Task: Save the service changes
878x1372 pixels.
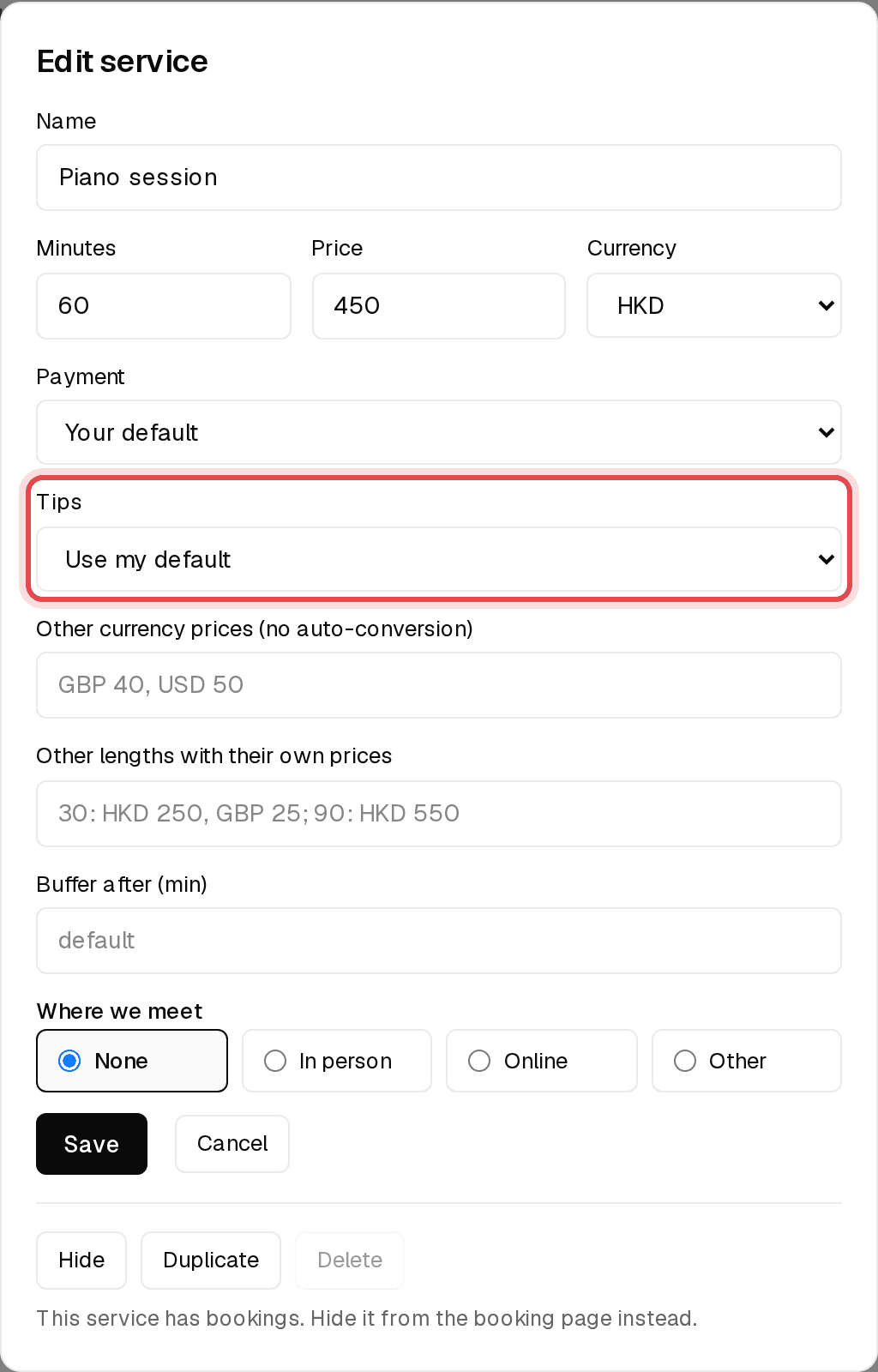Action: click(x=92, y=1144)
